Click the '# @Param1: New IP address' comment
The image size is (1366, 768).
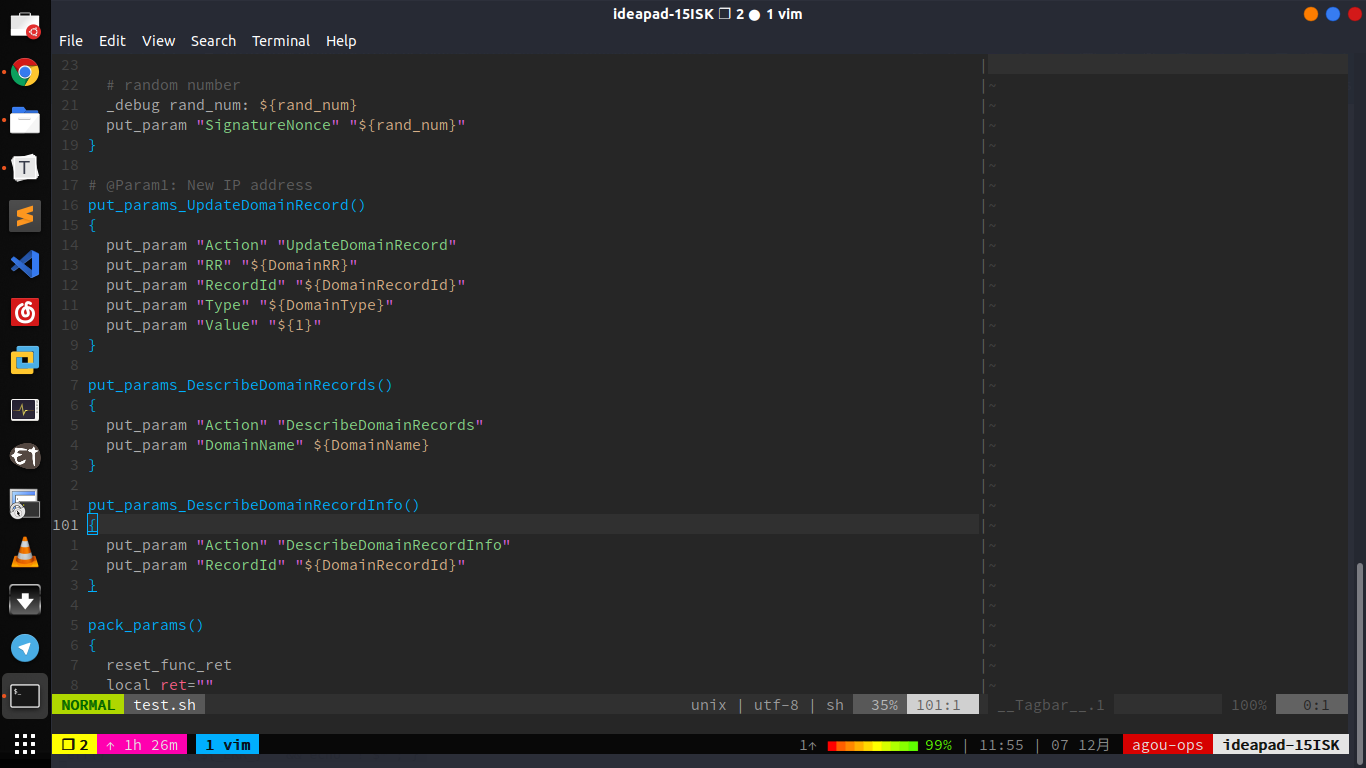click(200, 185)
